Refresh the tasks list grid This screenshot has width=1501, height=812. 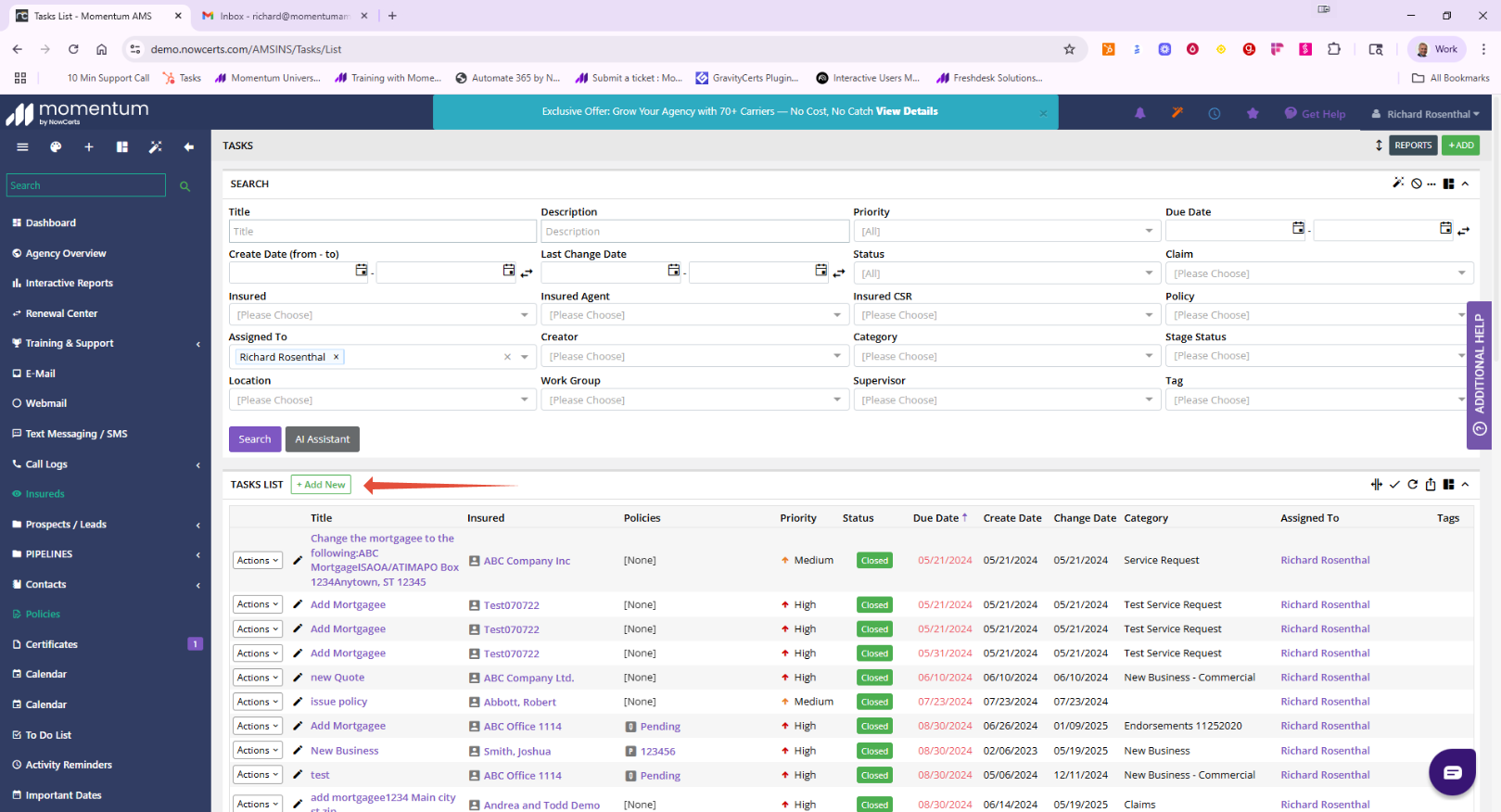(x=1413, y=485)
